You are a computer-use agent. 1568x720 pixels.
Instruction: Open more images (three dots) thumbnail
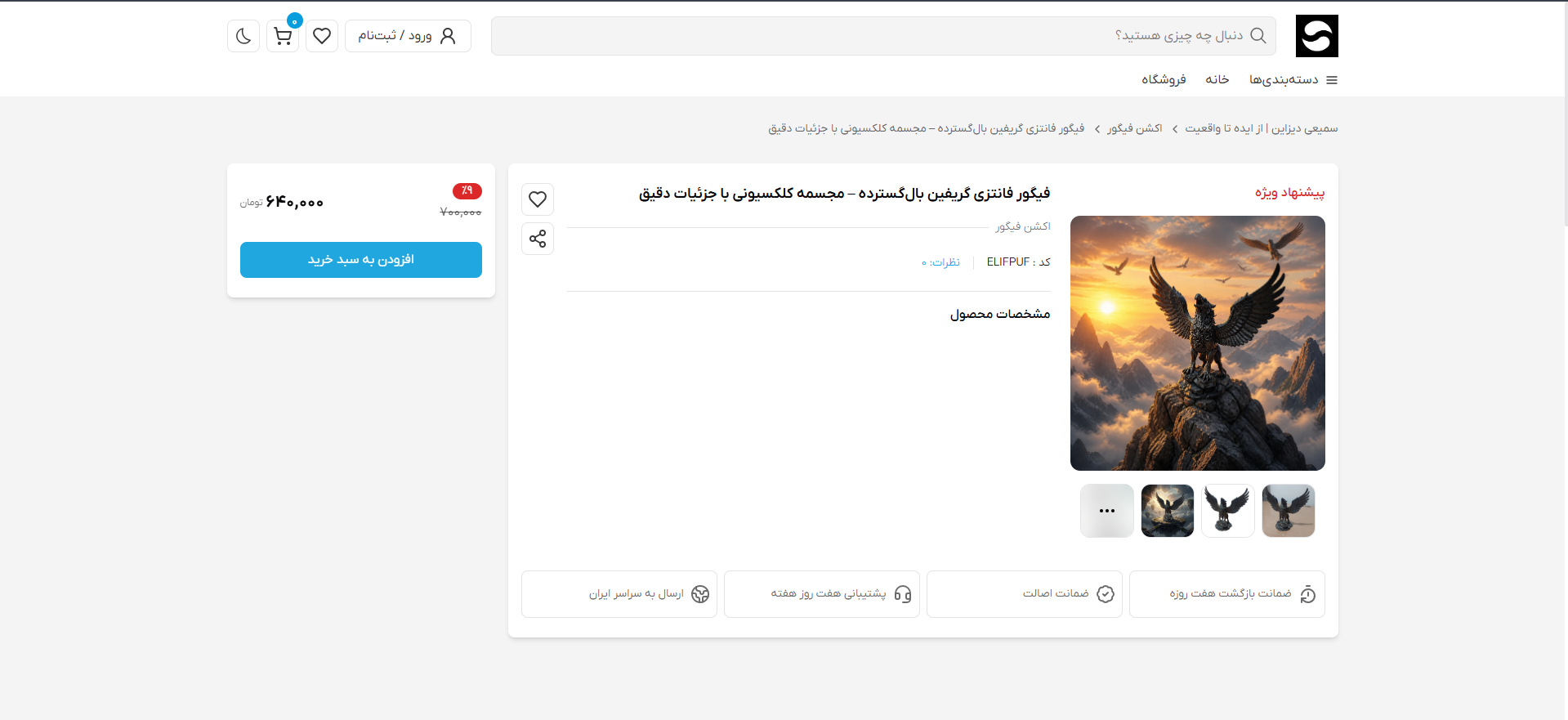(1107, 511)
